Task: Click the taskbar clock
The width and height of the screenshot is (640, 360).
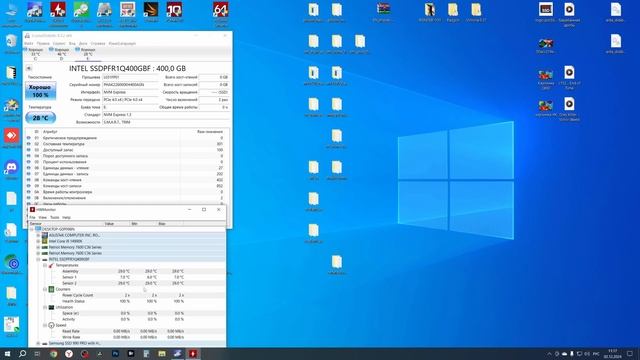Action: click(x=612, y=354)
